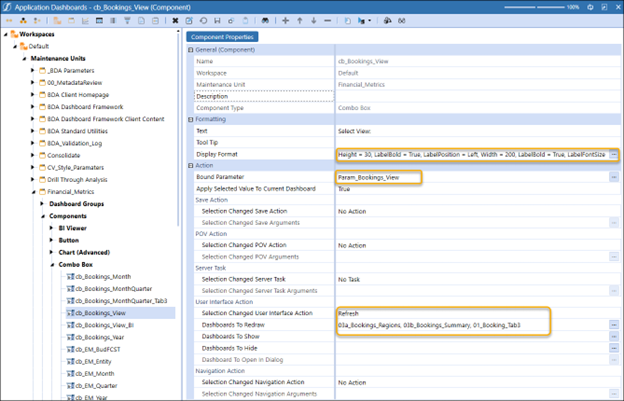624x401 pixels.
Task: Open ellipsis picker for Dashboards To Redraw
Action: point(614,325)
